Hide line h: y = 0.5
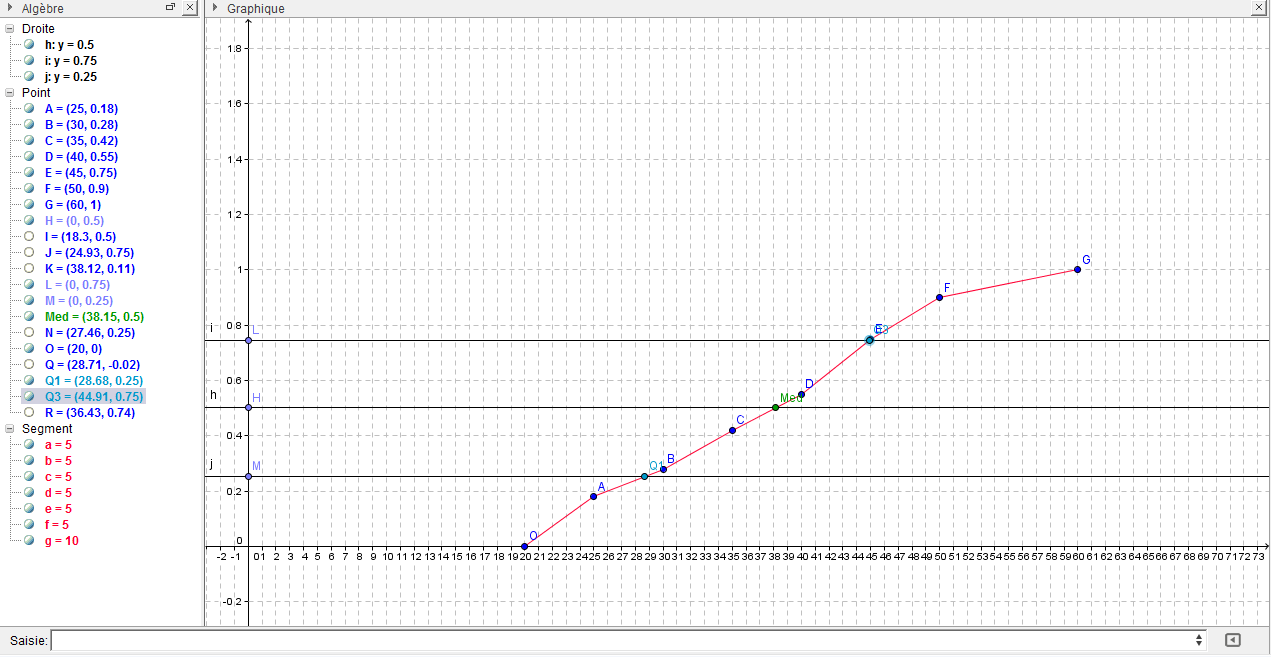The width and height of the screenshot is (1271, 657). pyautogui.click(x=29, y=45)
